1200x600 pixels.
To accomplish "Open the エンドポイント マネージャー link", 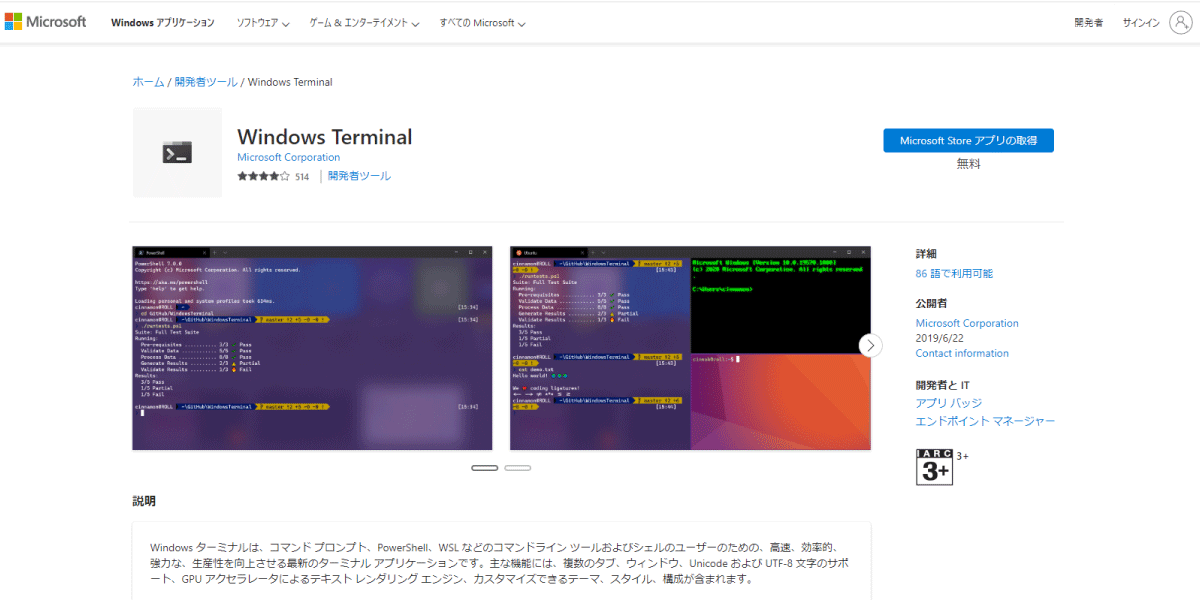I will pos(985,421).
